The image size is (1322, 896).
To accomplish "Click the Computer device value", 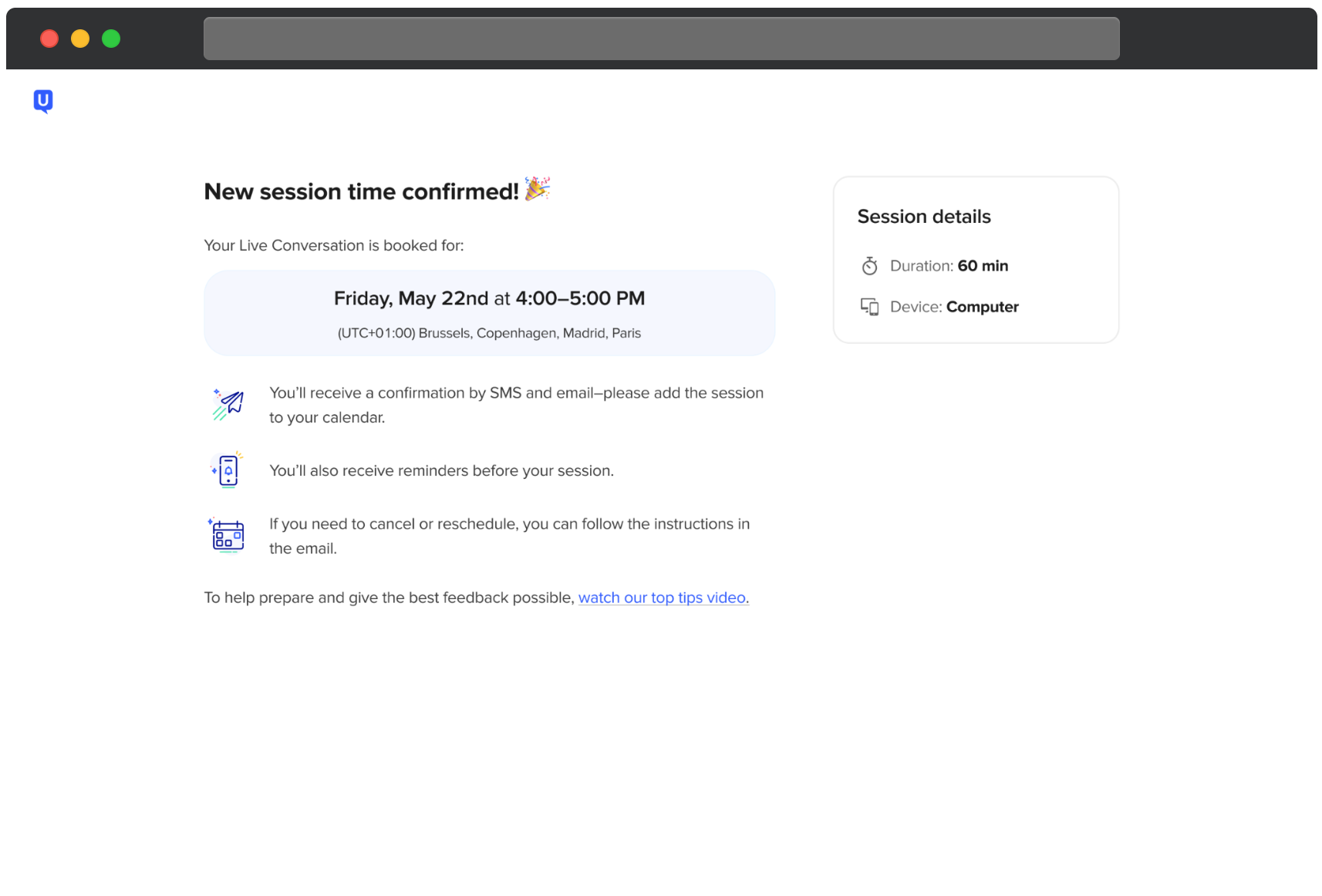I will point(983,307).
